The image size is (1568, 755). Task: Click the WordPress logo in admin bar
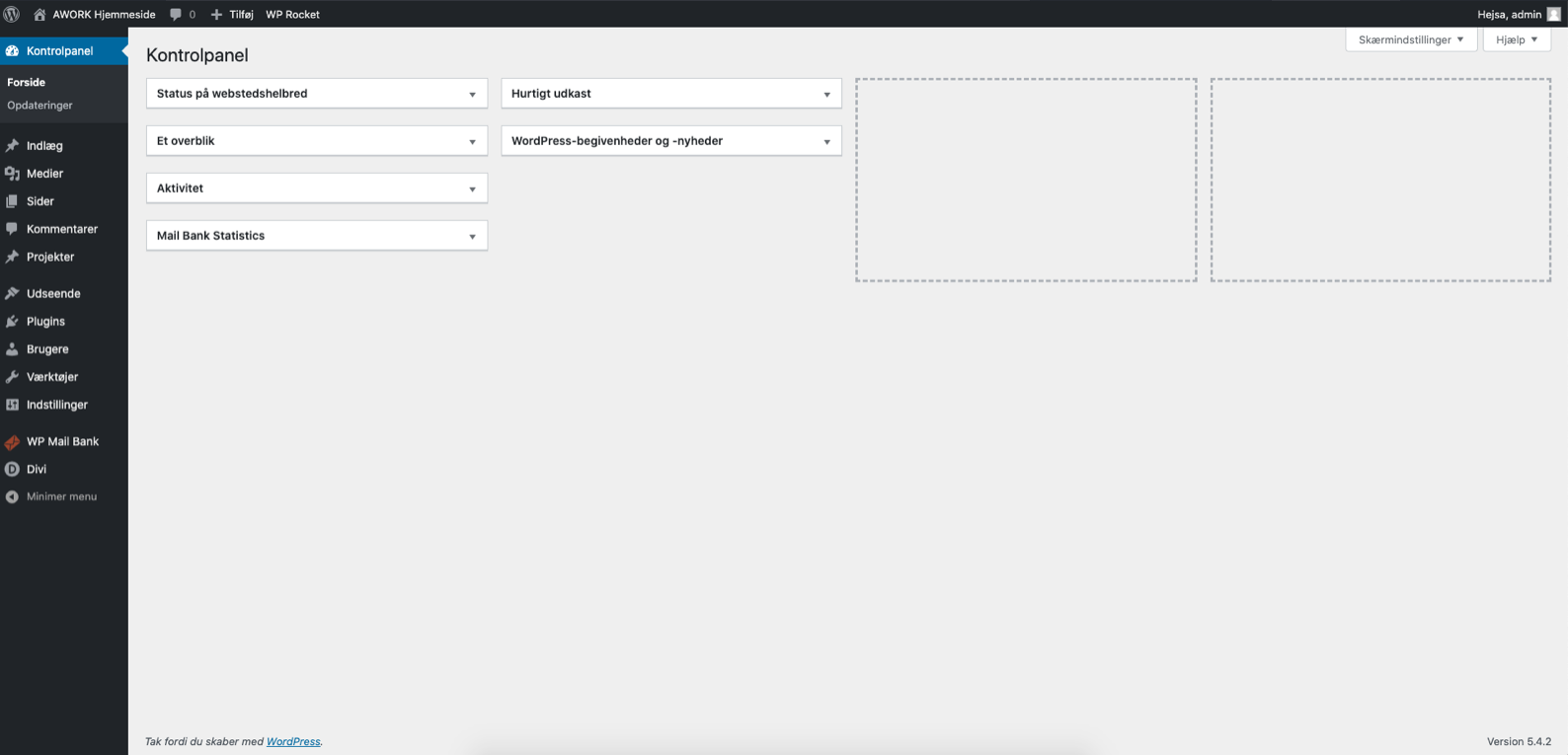[12, 14]
